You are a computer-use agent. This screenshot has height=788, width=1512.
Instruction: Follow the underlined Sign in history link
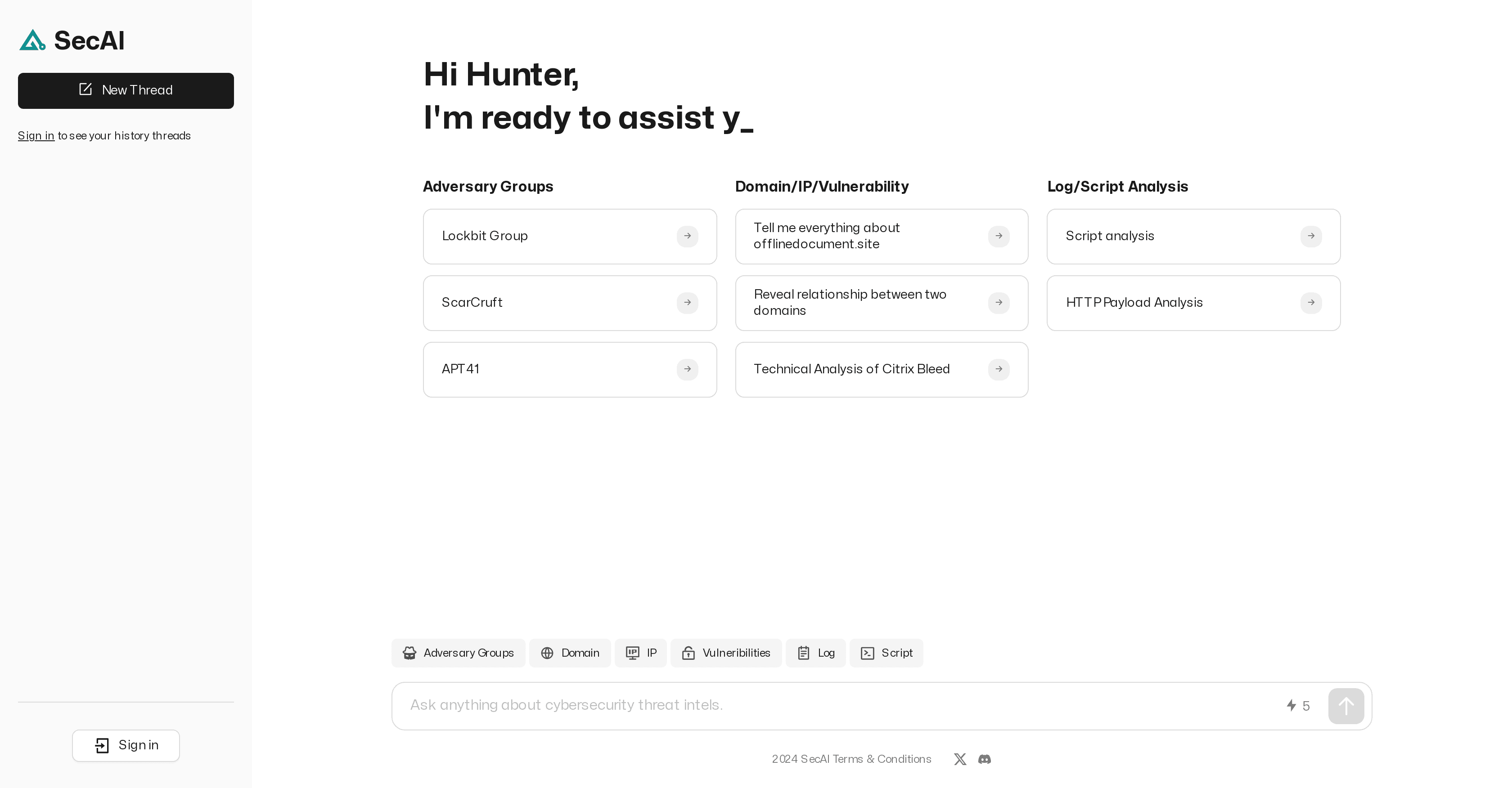pos(36,136)
